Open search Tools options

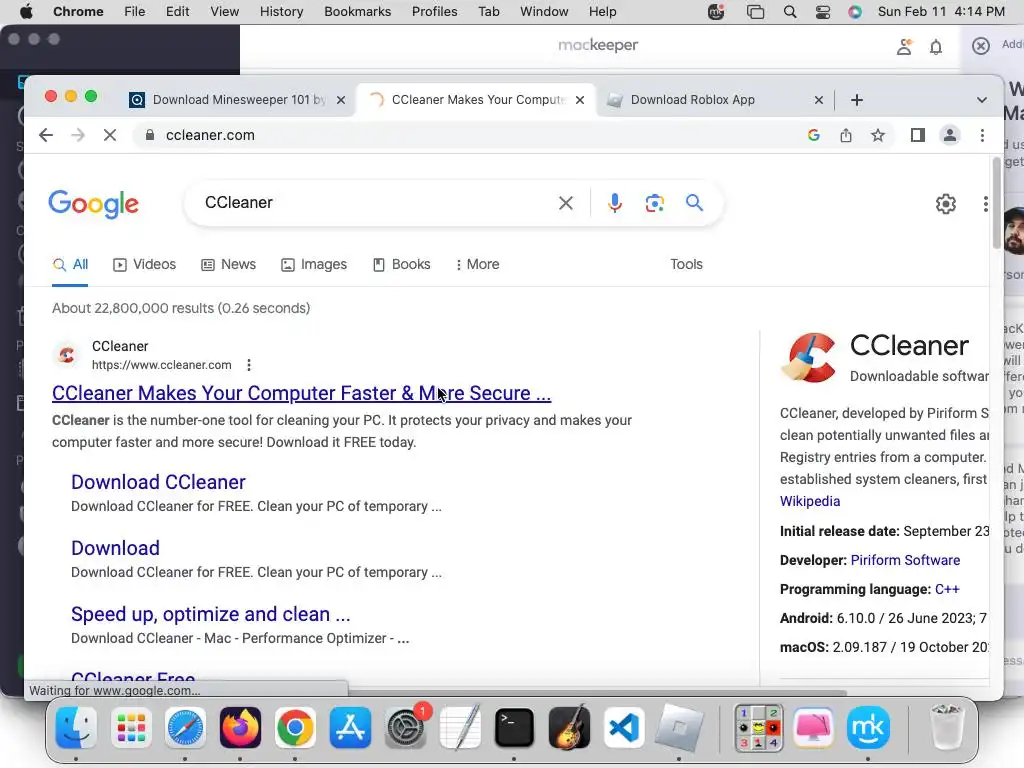tap(686, 264)
